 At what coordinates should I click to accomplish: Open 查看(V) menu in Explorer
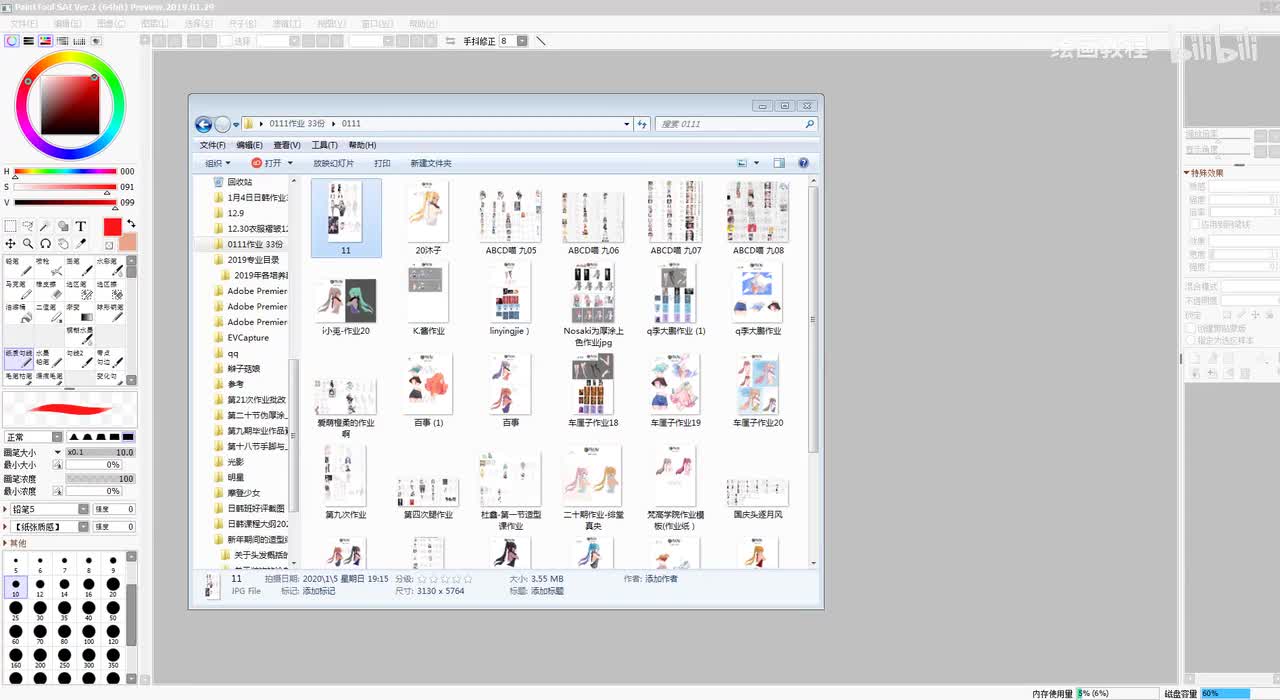click(287, 145)
